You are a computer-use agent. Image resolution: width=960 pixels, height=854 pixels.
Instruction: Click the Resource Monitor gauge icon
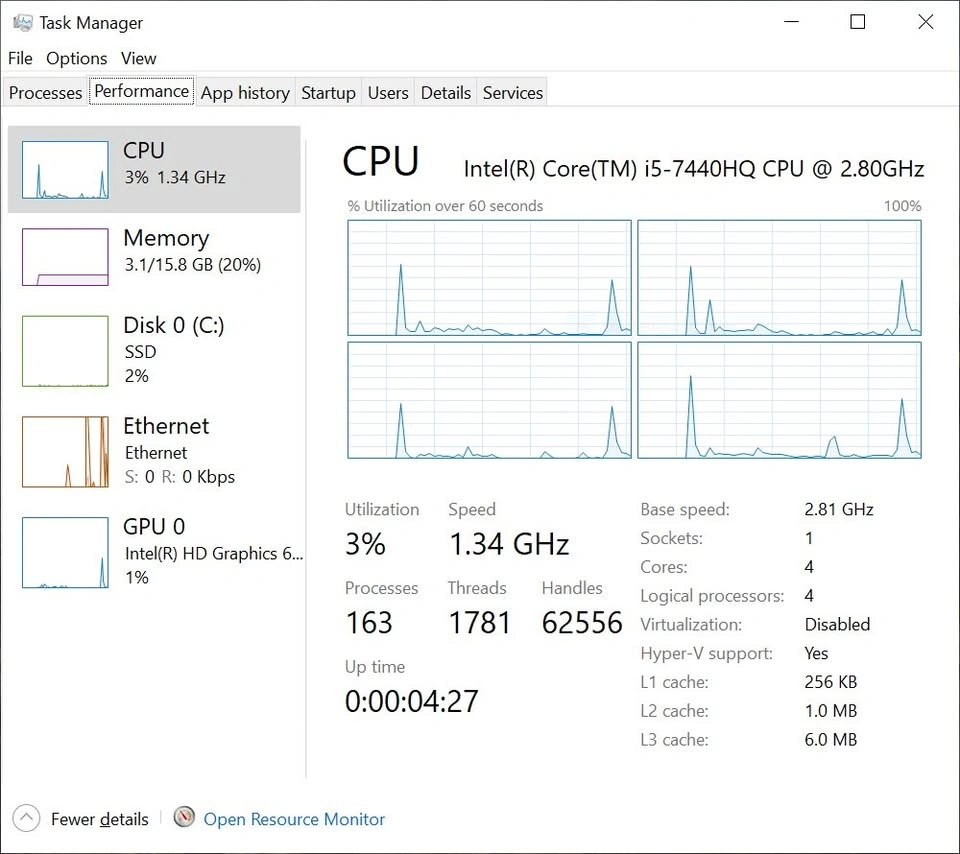[184, 818]
